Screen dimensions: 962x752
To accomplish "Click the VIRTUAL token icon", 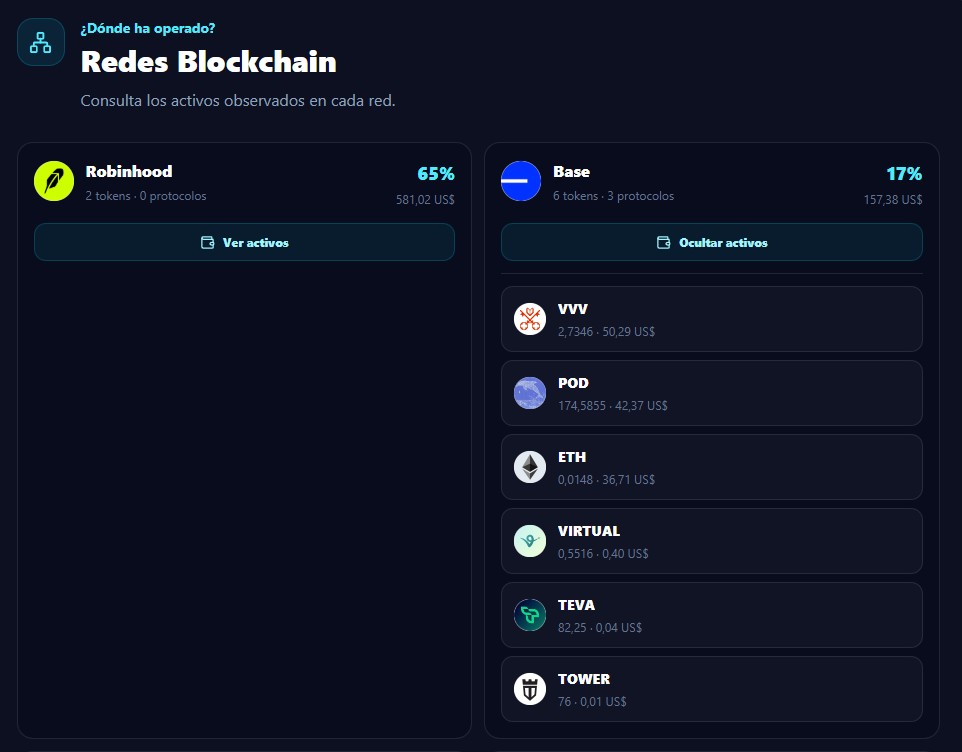I will pyautogui.click(x=529, y=541).
